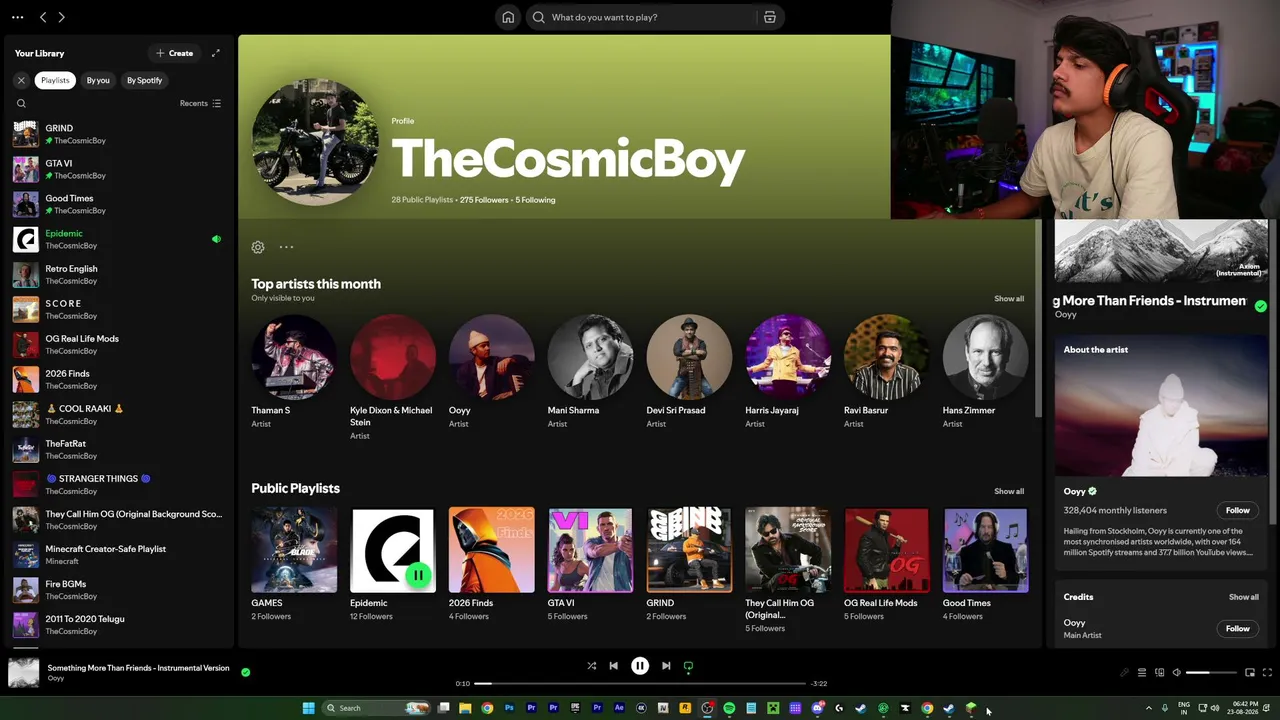Open the 275 Followers list
1280x720 pixels.
pyautogui.click(x=484, y=200)
